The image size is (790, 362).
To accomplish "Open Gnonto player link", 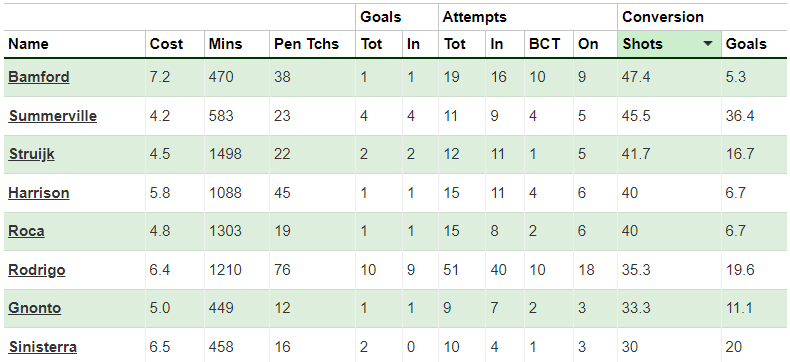I will click(x=35, y=308).
